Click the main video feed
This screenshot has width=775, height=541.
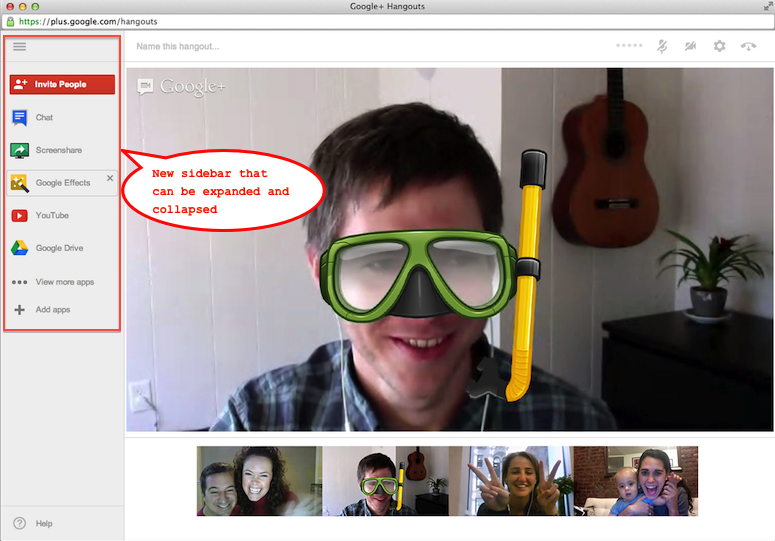(x=450, y=250)
